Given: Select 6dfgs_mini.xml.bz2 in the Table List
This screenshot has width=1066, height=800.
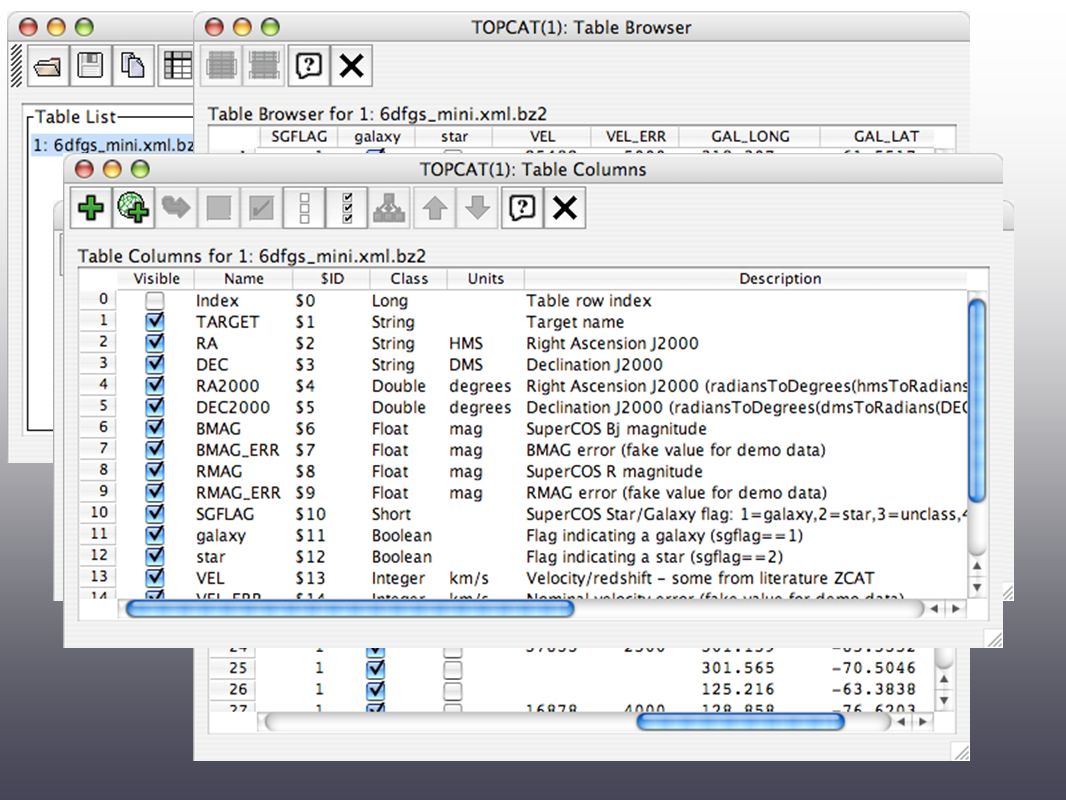Looking at the screenshot, I should pos(113,145).
